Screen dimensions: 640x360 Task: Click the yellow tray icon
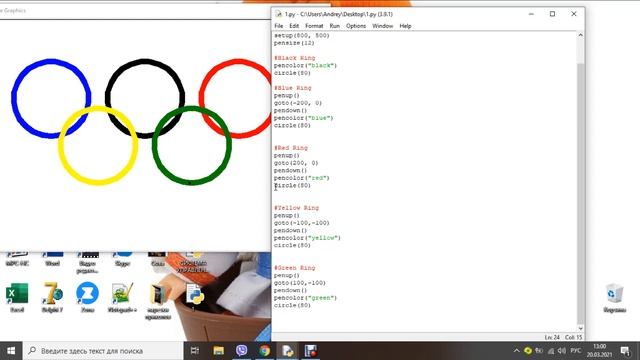point(528,351)
